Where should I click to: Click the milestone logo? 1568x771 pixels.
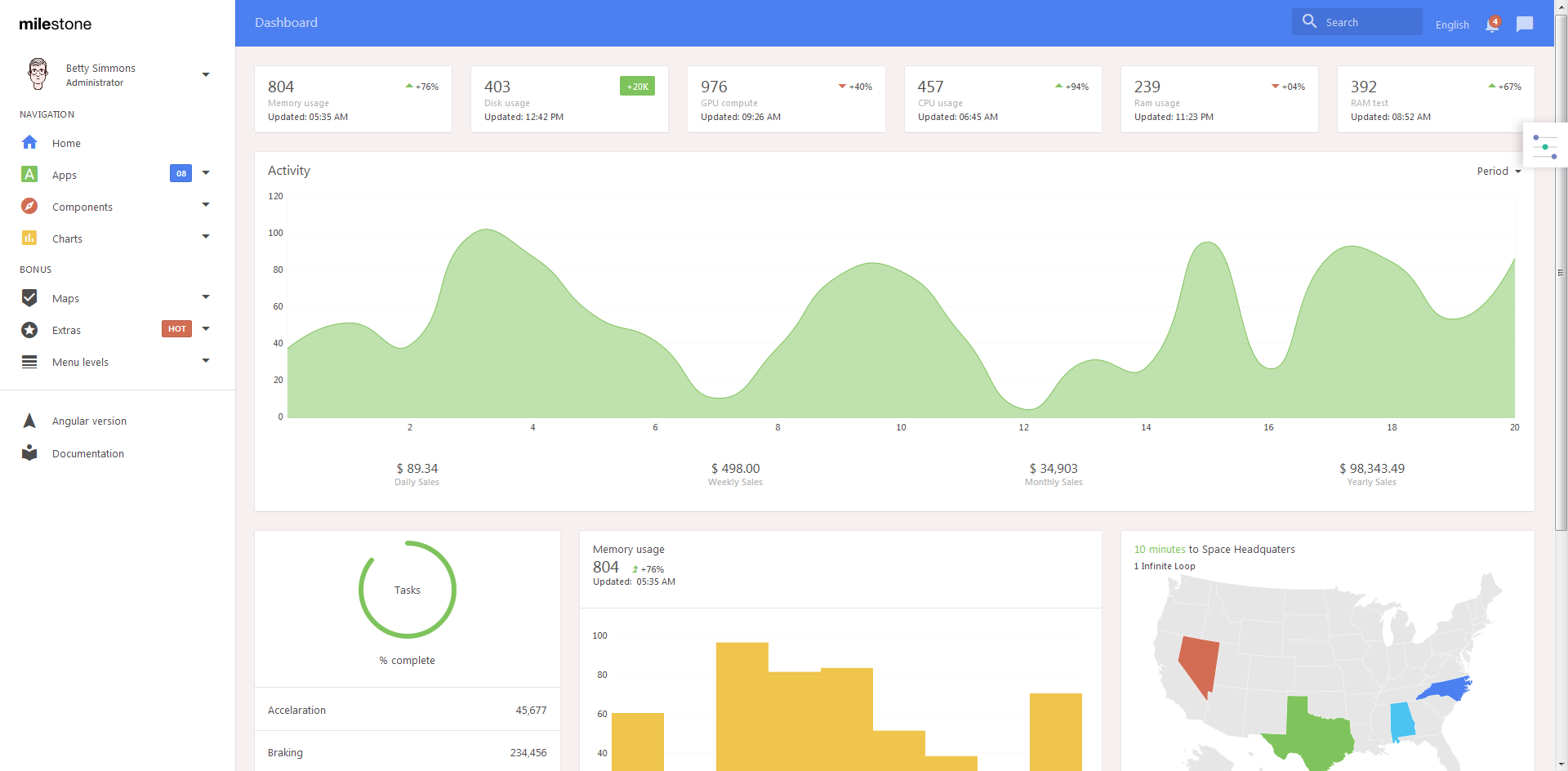point(56,24)
